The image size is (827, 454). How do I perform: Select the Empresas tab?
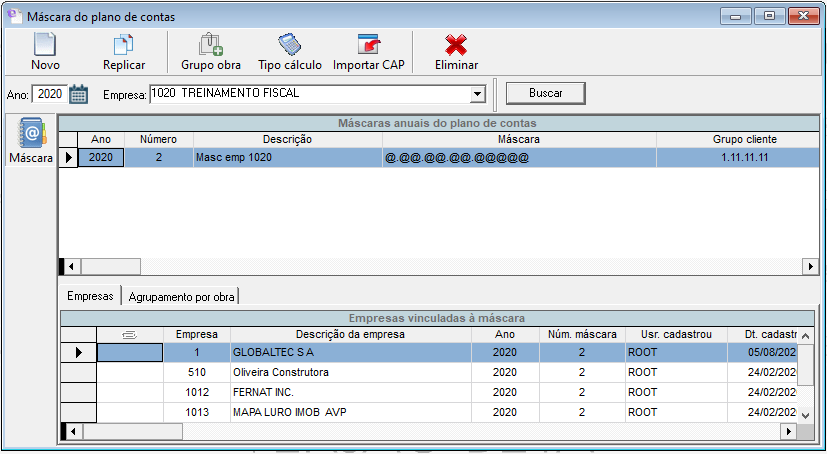tap(89, 296)
